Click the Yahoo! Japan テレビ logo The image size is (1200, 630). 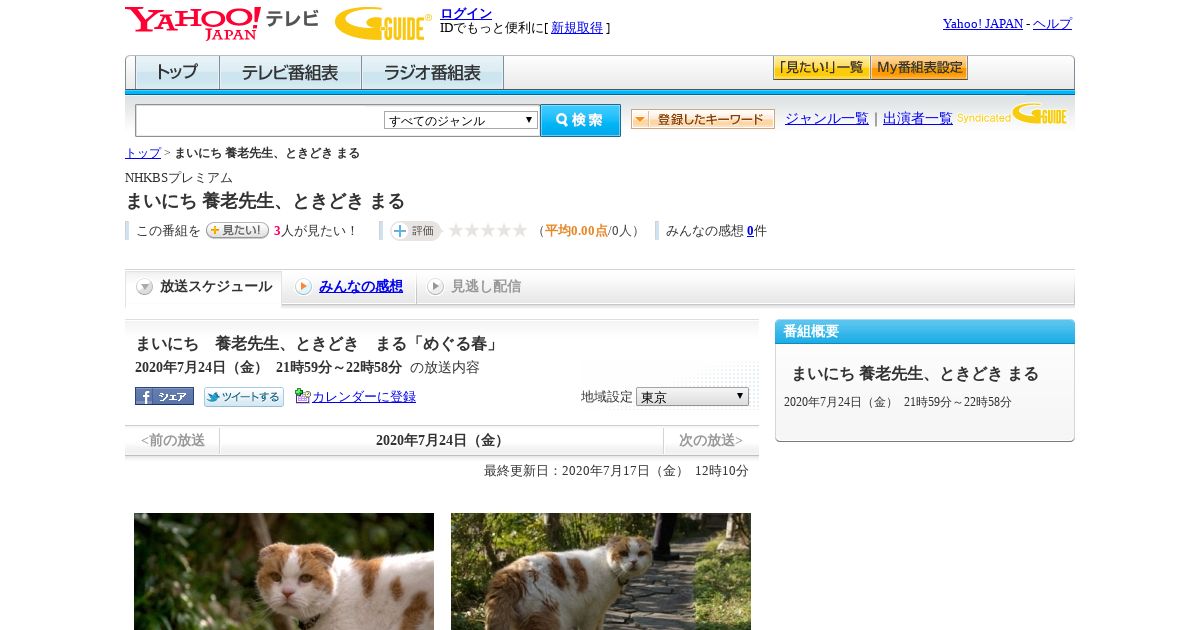(x=222, y=23)
